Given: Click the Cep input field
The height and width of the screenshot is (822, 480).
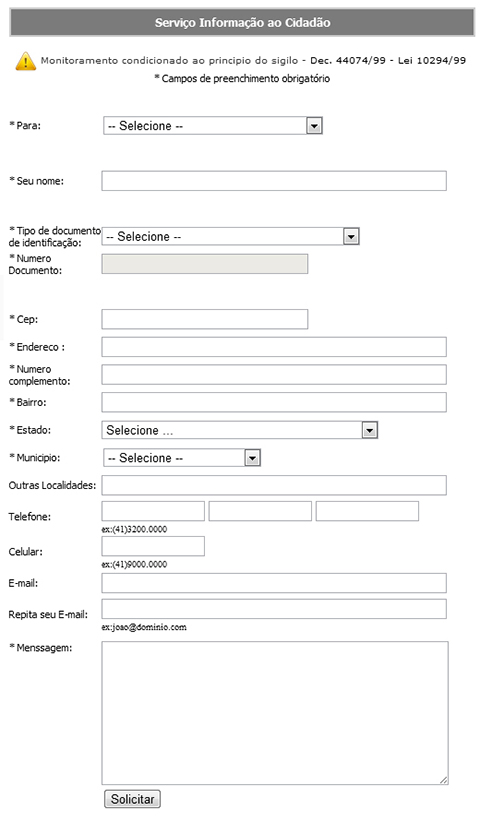Looking at the screenshot, I should [205, 319].
